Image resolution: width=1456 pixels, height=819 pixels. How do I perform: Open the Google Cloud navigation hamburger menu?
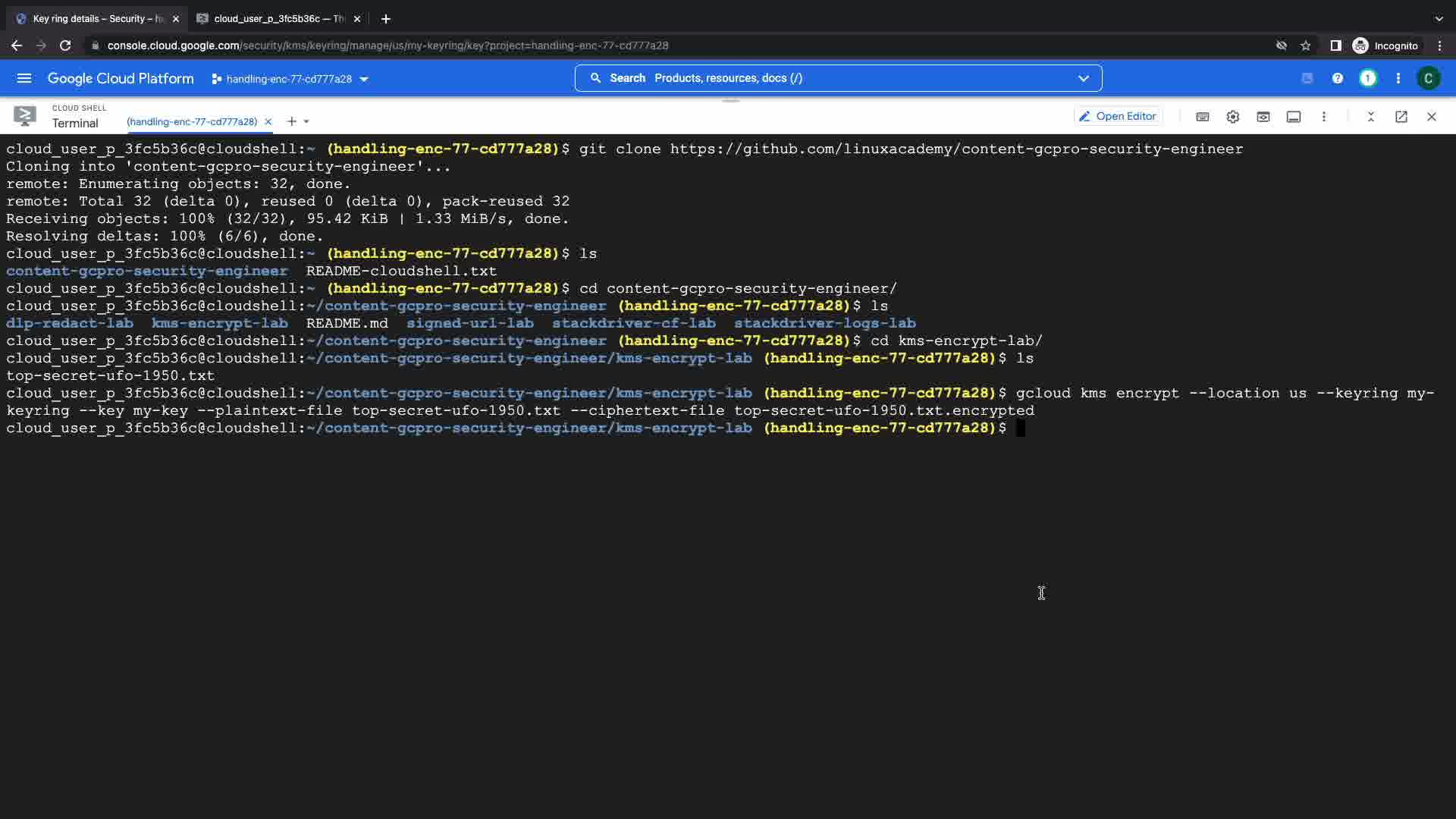pos(24,78)
